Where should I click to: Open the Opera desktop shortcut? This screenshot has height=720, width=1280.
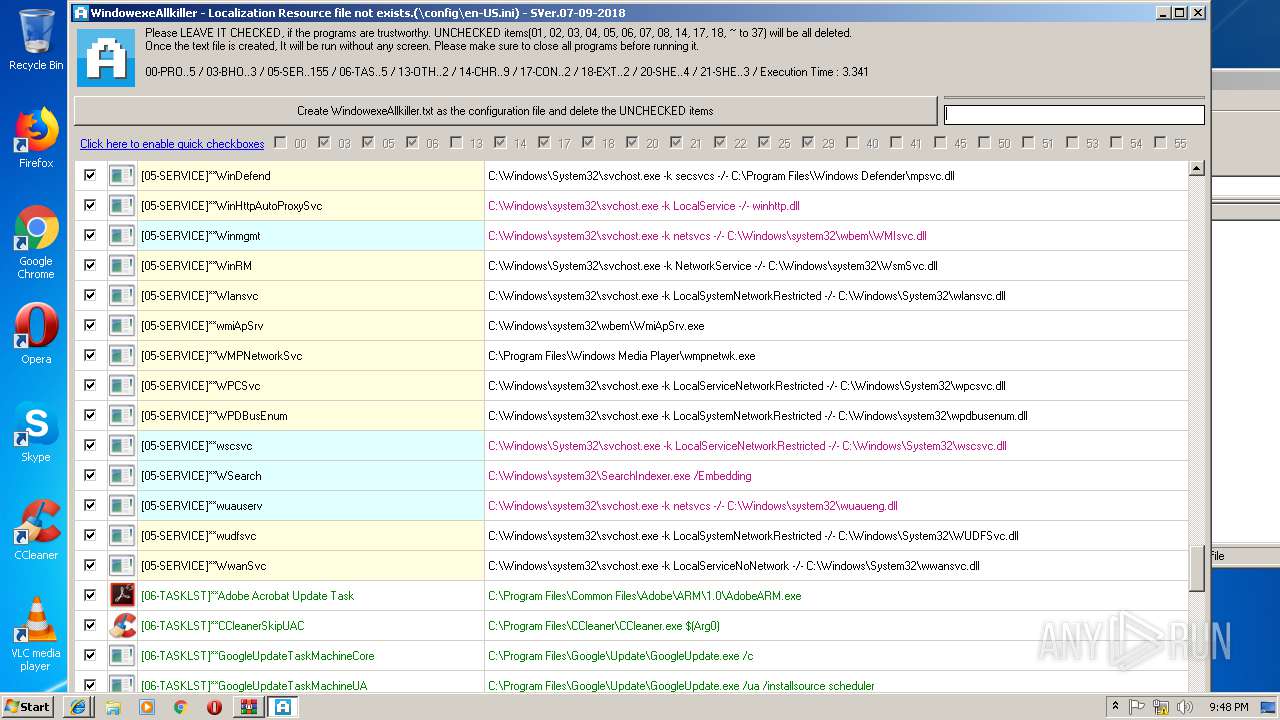36,334
